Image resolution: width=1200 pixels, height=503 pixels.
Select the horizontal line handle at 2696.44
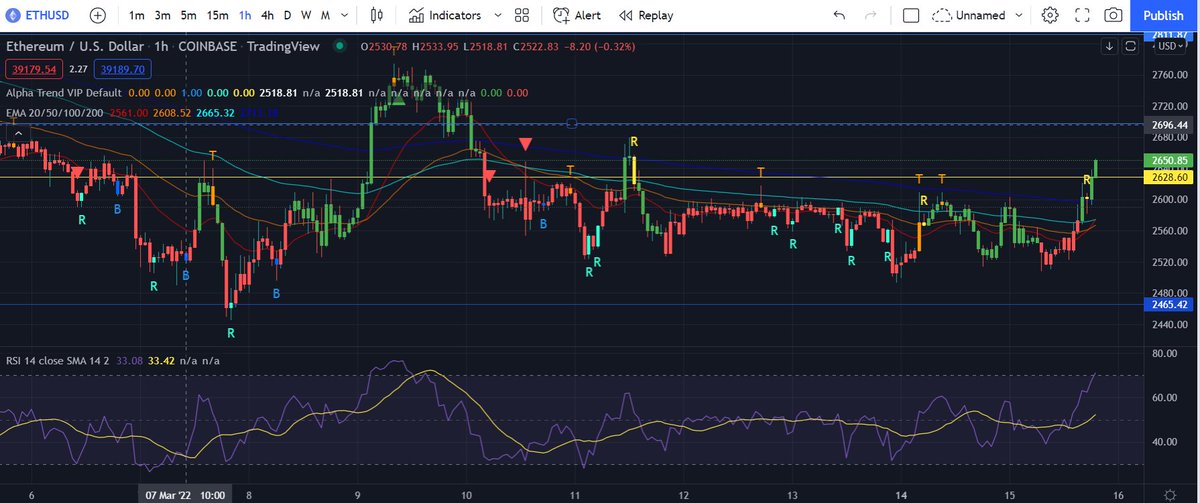[x=571, y=124]
